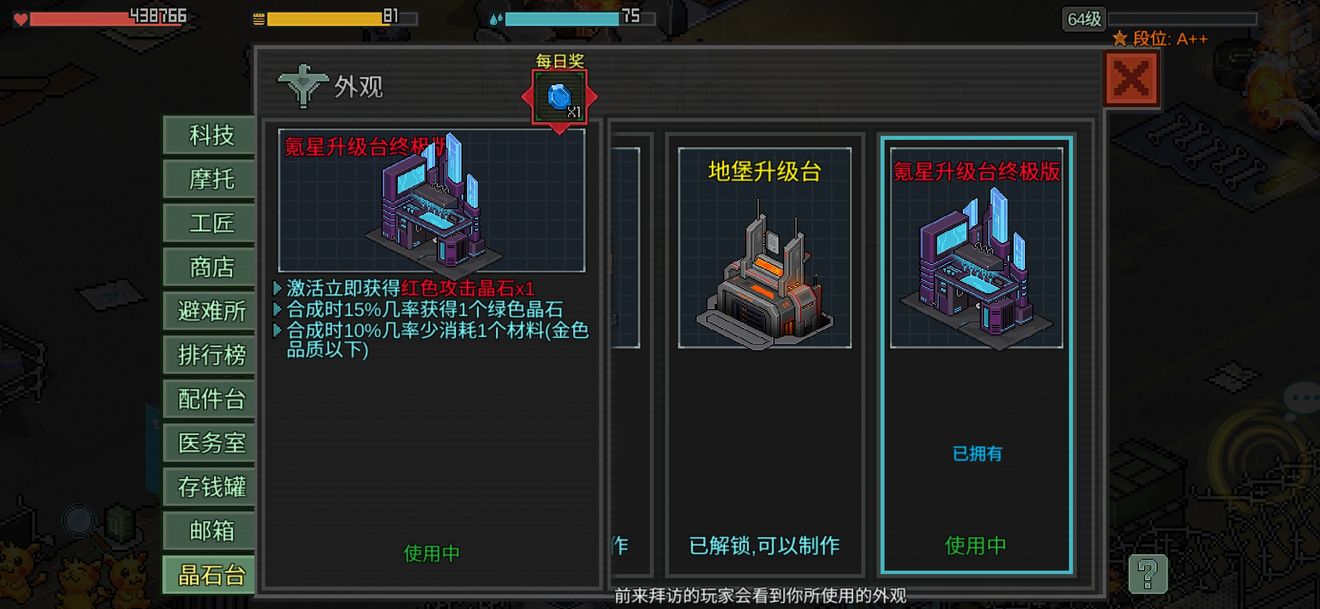Click the 已解锁,可以制作 label
Screen dimensions: 1320x609
pos(765,546)
